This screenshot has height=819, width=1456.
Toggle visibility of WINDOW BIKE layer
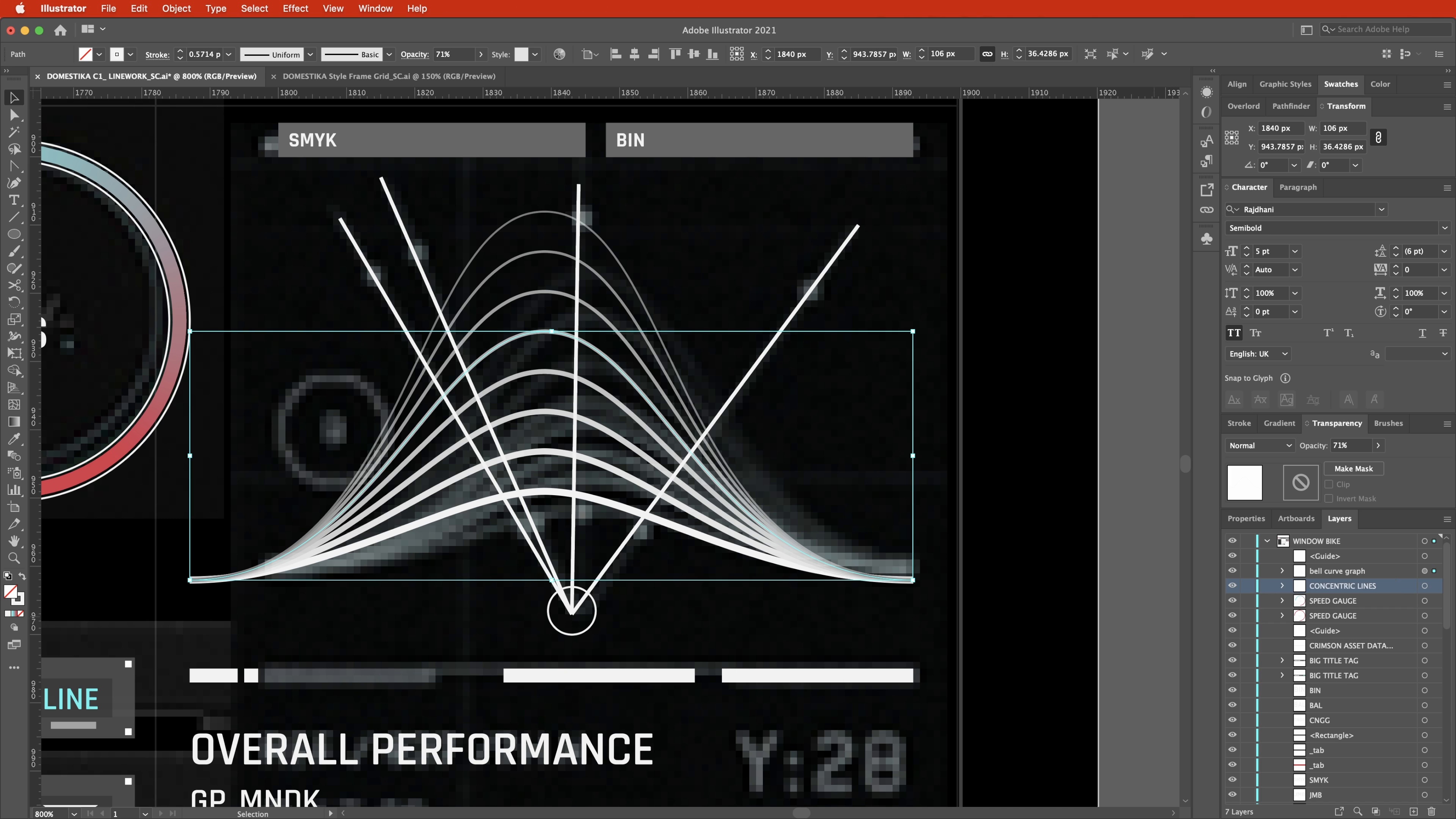(1232, 541)
